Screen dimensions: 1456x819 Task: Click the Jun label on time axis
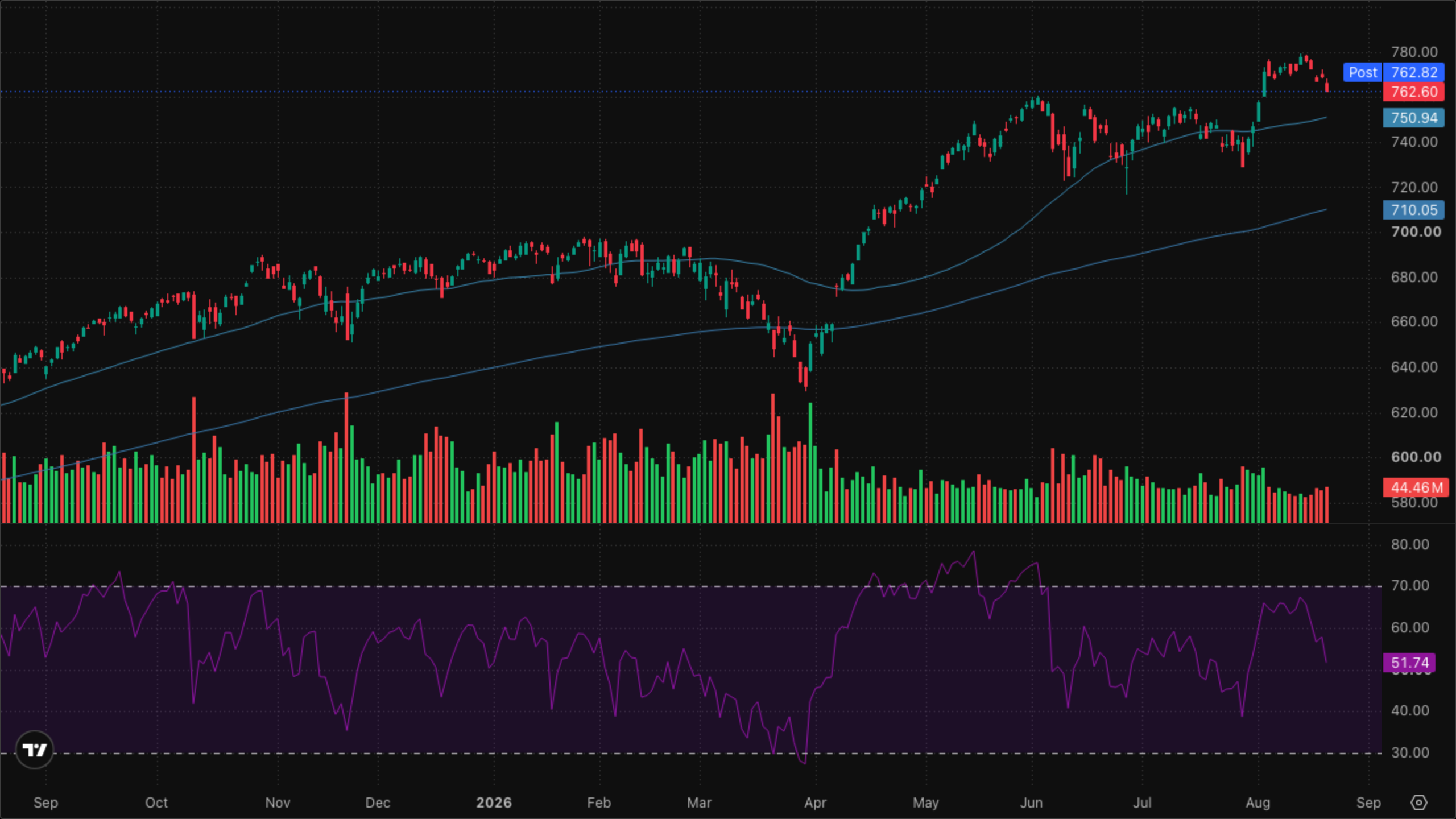(x=1031, y=803)
